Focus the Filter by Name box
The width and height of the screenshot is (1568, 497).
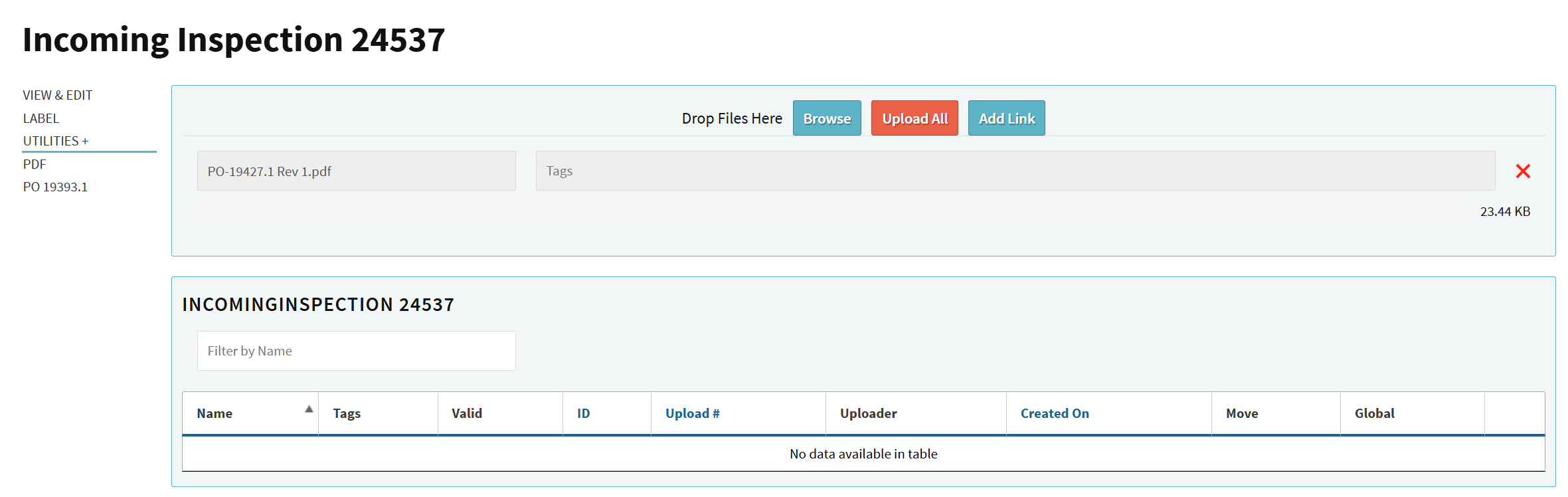[356, 351]
